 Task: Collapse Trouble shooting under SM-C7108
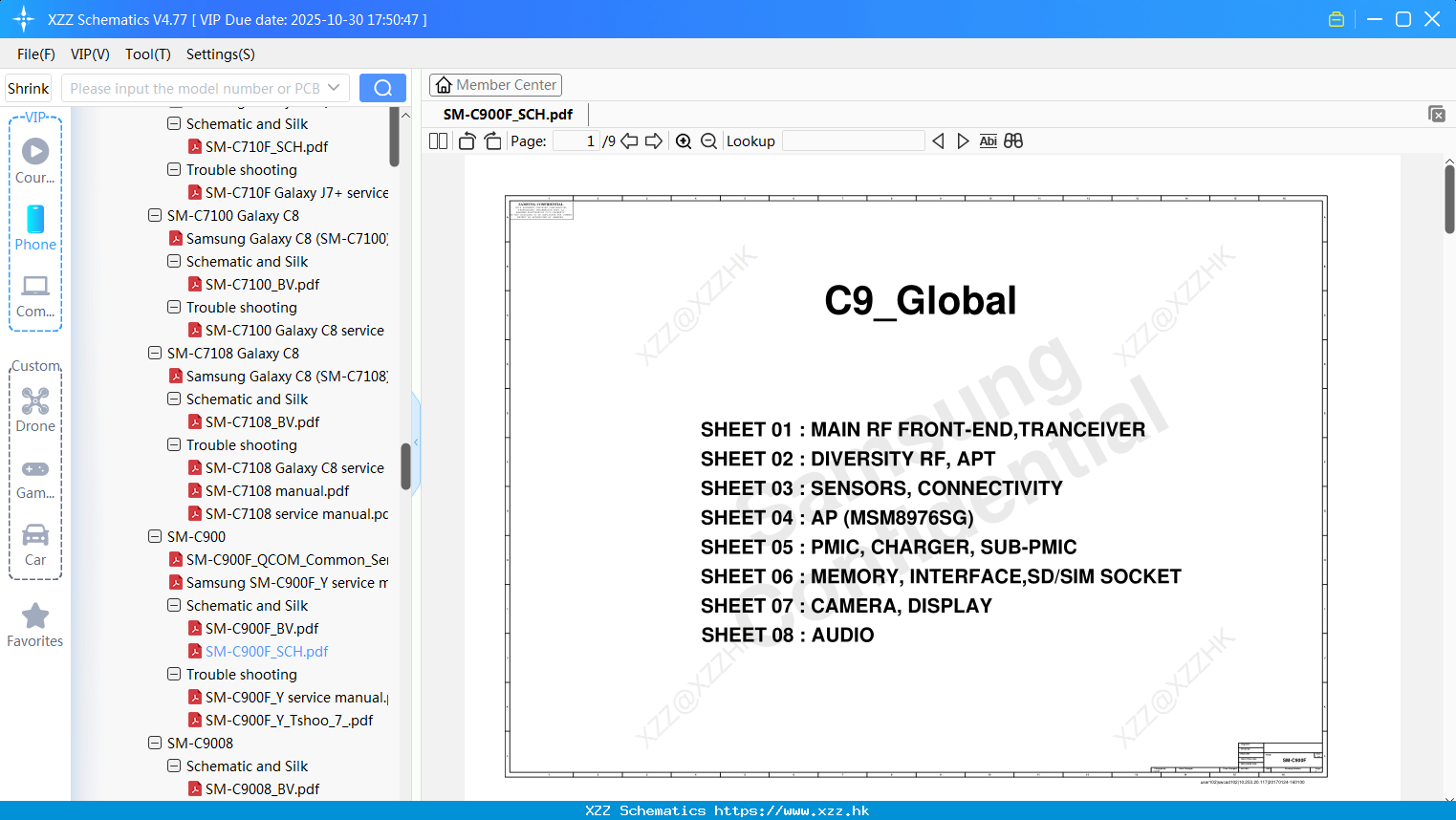click(x=174, y=444)
